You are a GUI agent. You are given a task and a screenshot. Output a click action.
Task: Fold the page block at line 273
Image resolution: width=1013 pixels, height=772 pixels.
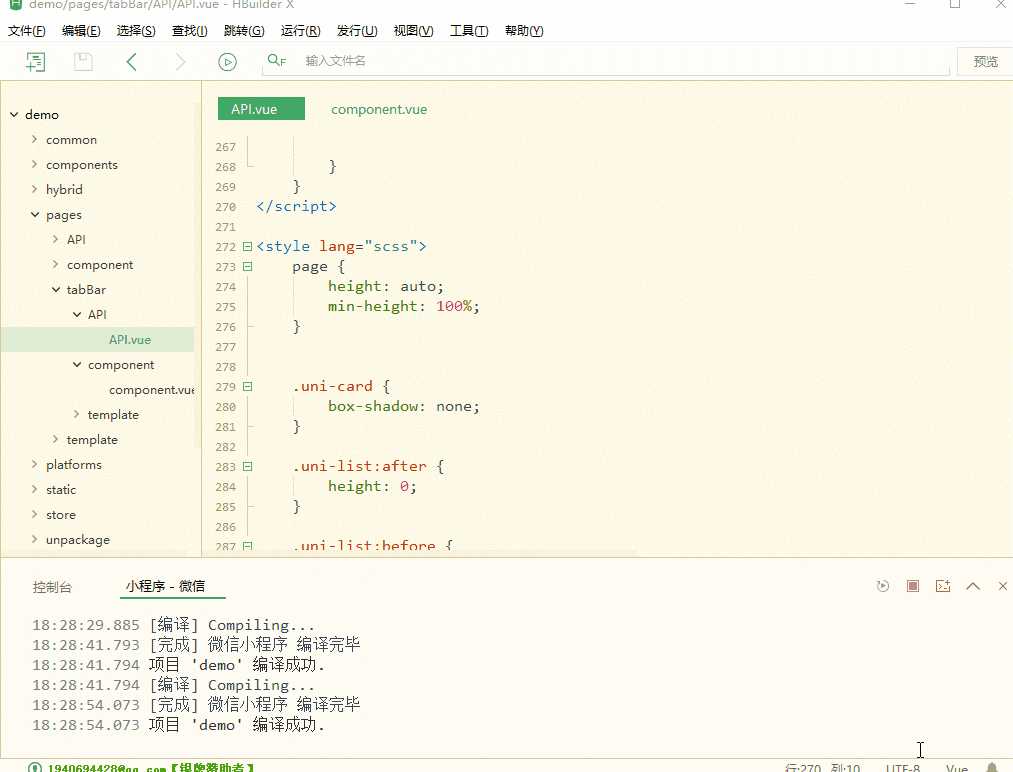tap(247, 266)
